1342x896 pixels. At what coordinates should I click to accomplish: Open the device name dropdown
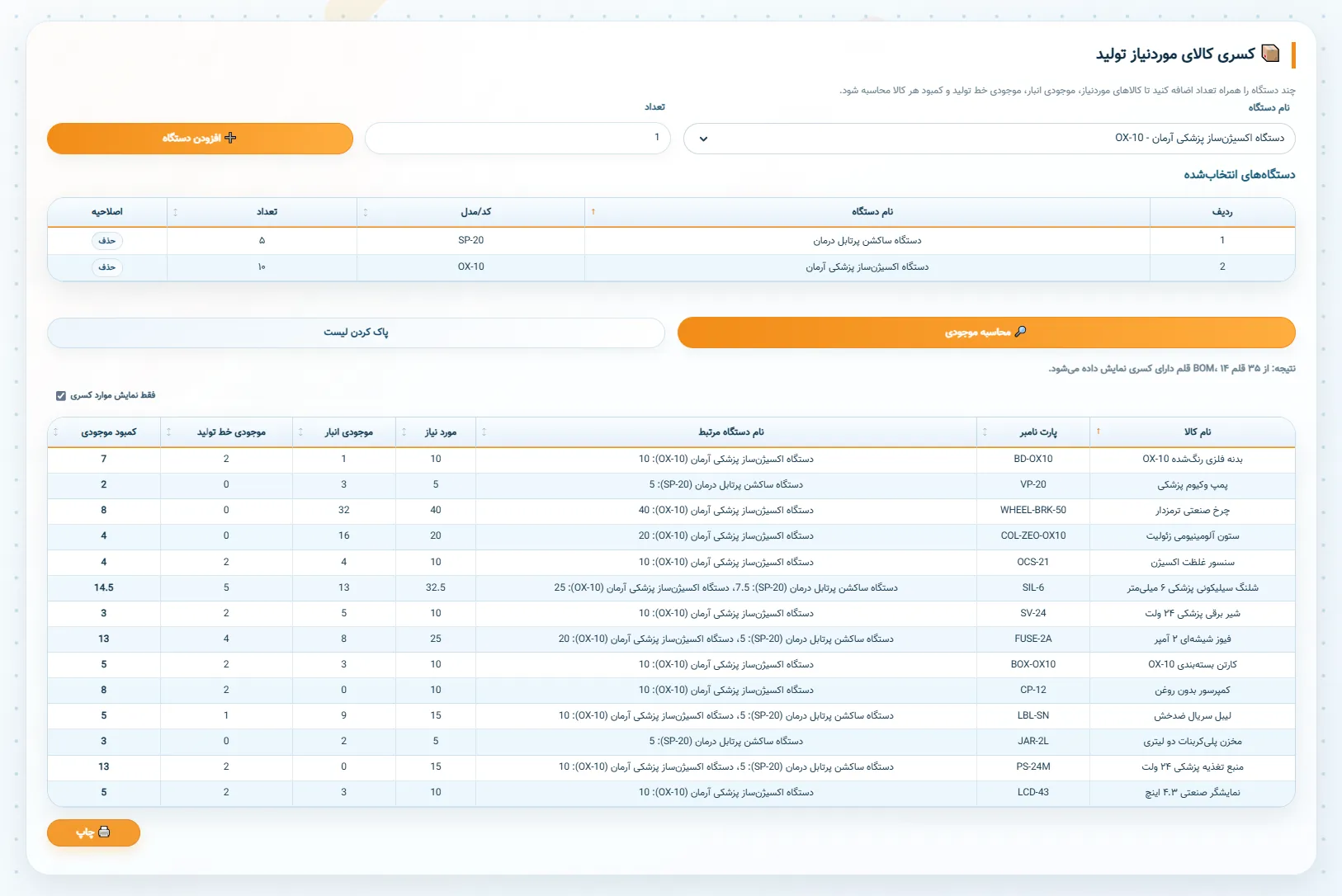click(990, 139)
